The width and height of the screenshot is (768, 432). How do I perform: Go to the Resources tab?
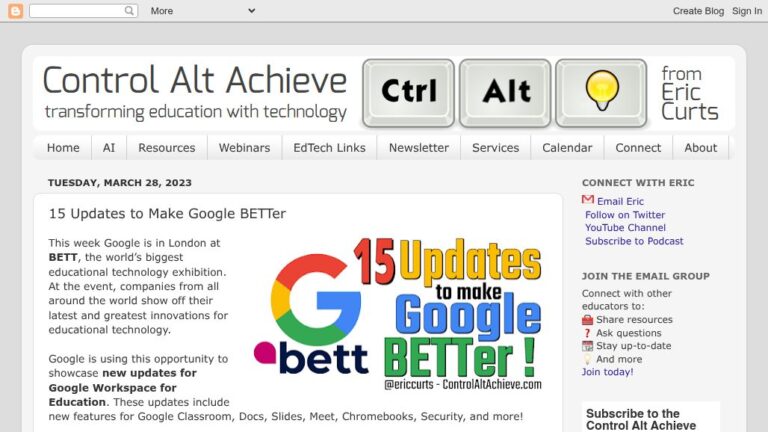click(x=167, y=148)
